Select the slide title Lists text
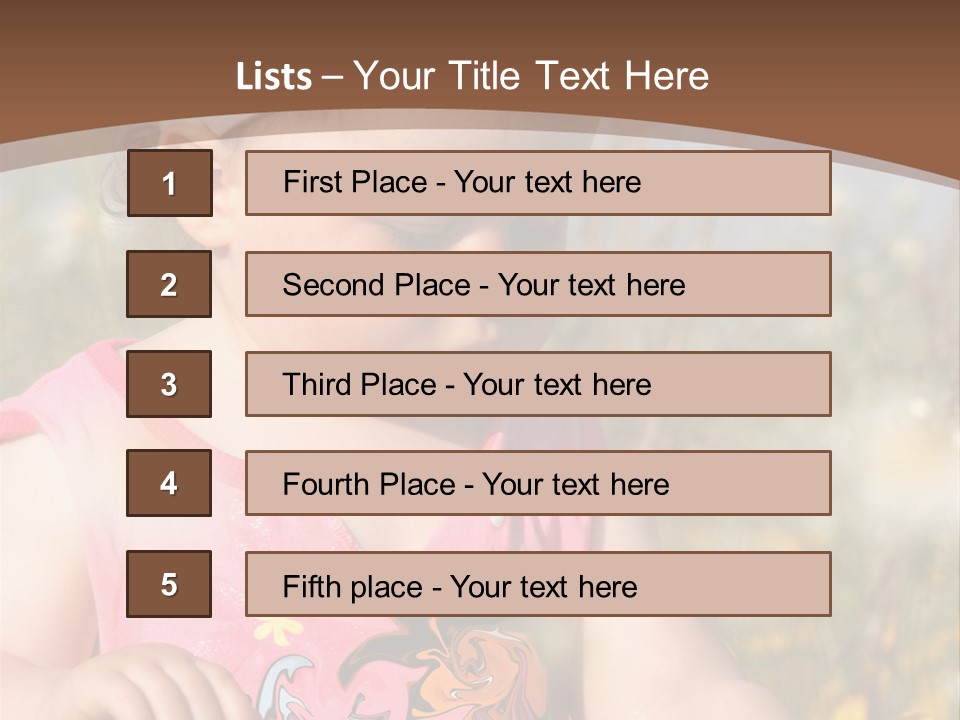The image size is (960, 720). (x=472, y=76)
